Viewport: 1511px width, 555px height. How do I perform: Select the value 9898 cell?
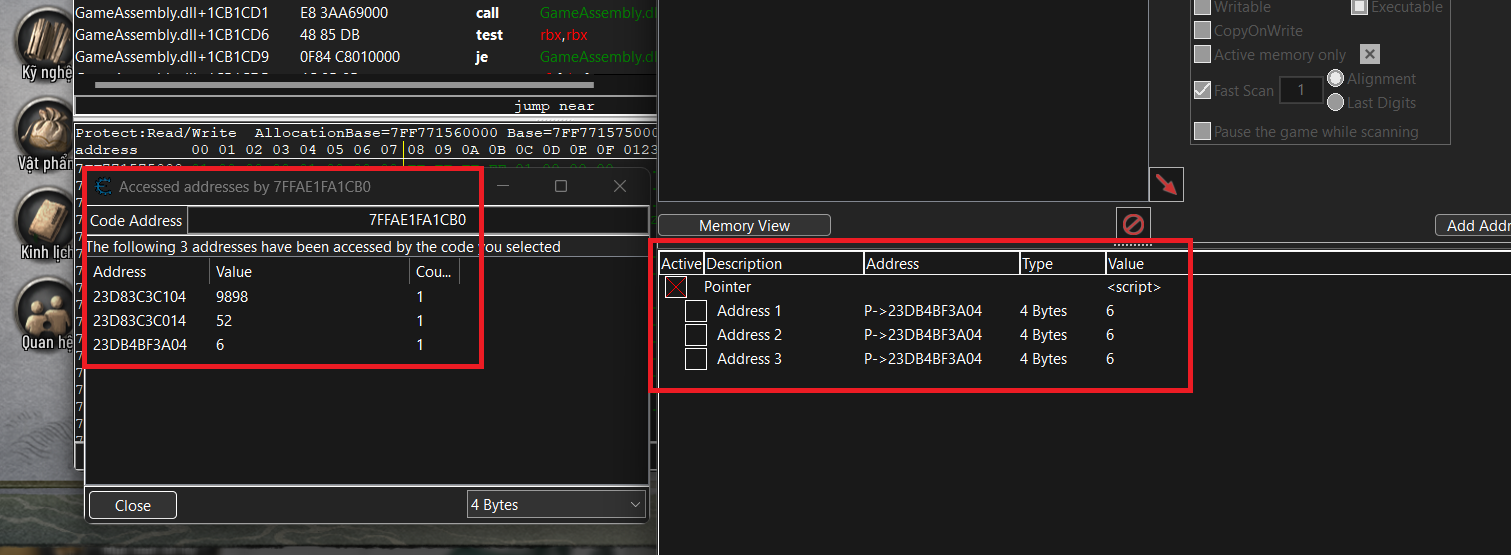tap(232, 297)
